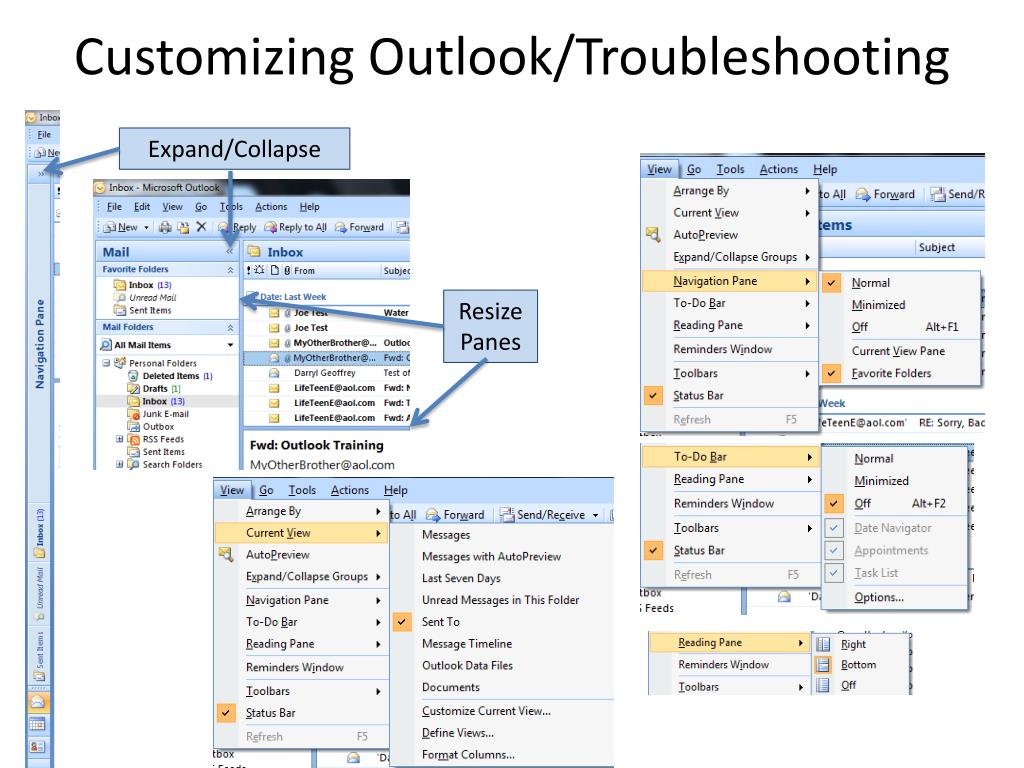Click the Print icon in Inbox toolbar

(x=165, y=227)
